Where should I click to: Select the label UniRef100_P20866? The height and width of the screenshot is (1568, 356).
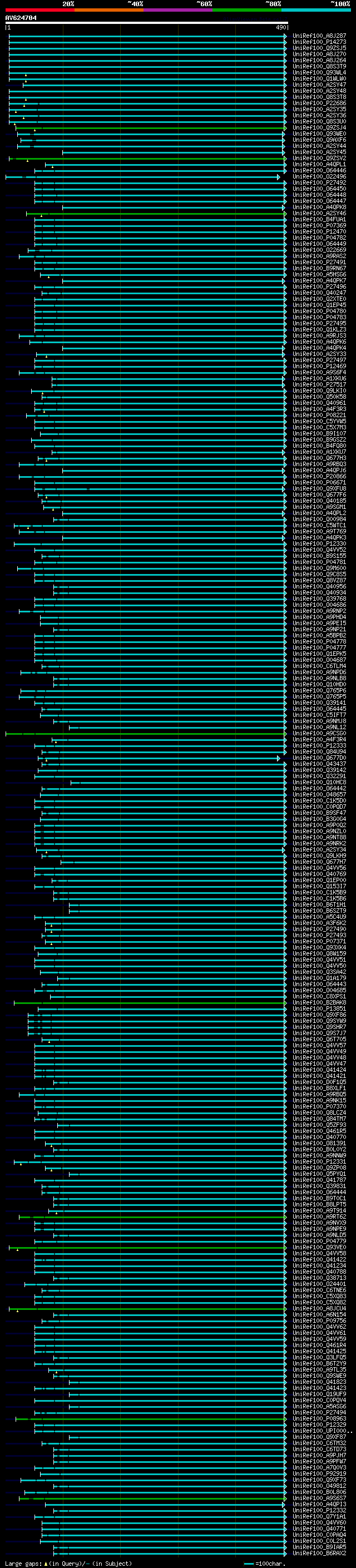click(x=319, y=477)
